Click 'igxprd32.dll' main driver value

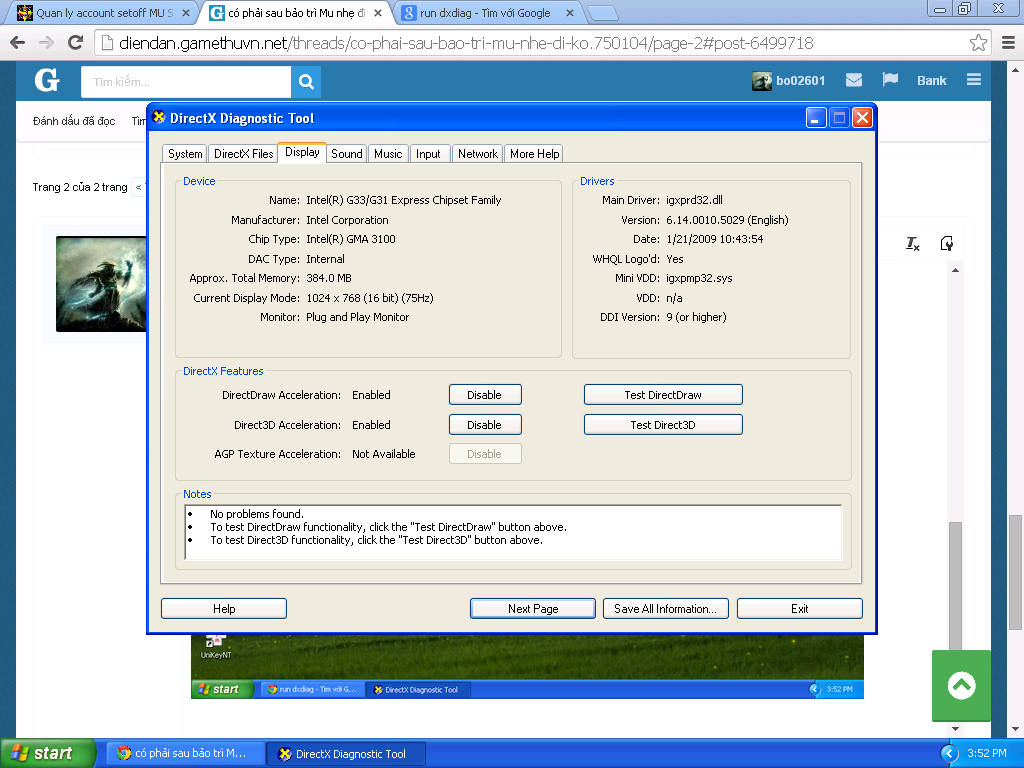(x=694, y=200)
